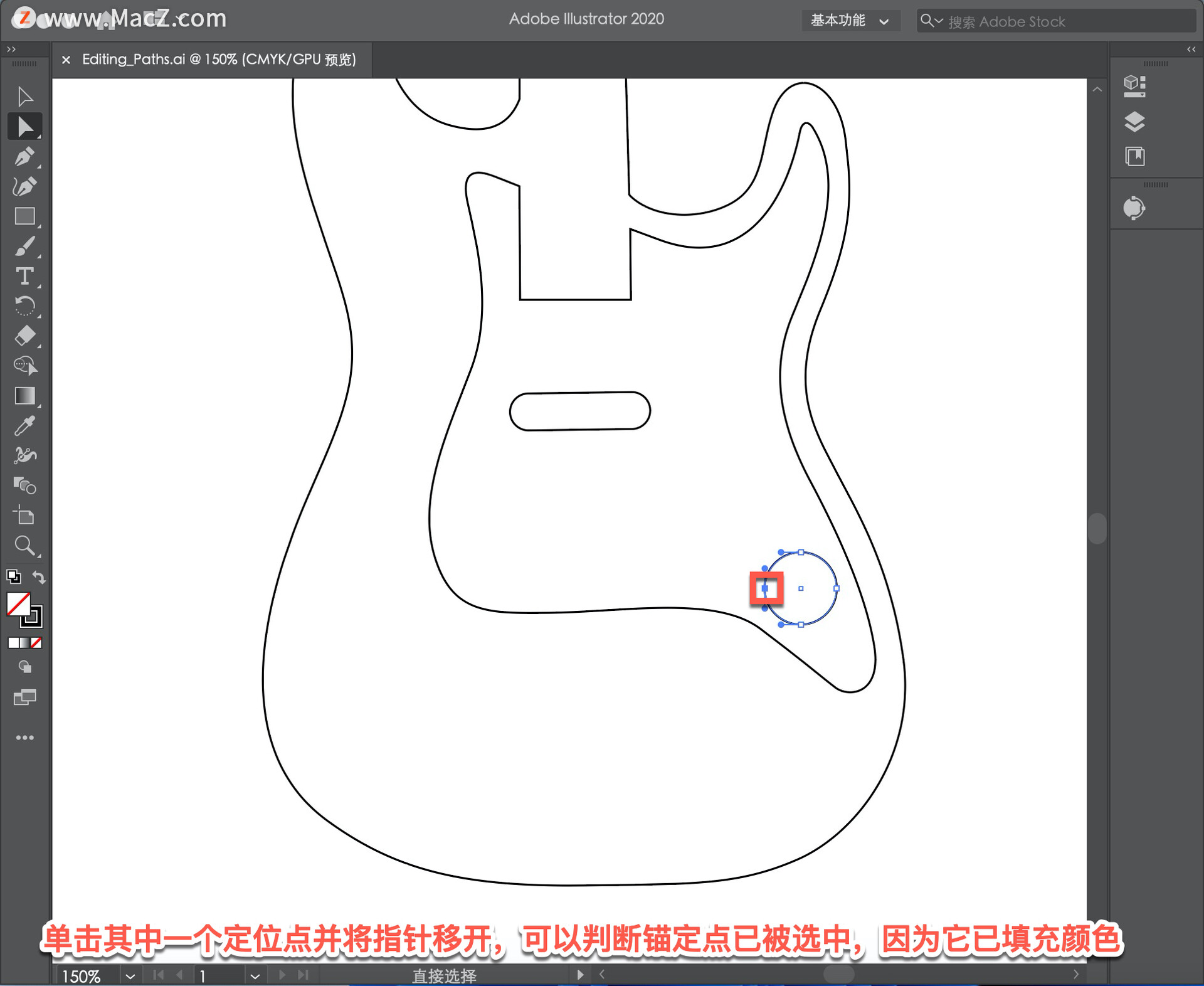Image resolution: width=1204 pixels, height=986 pixels.
Task: Swap fill and stroke colors
Action: pos(39,576)
